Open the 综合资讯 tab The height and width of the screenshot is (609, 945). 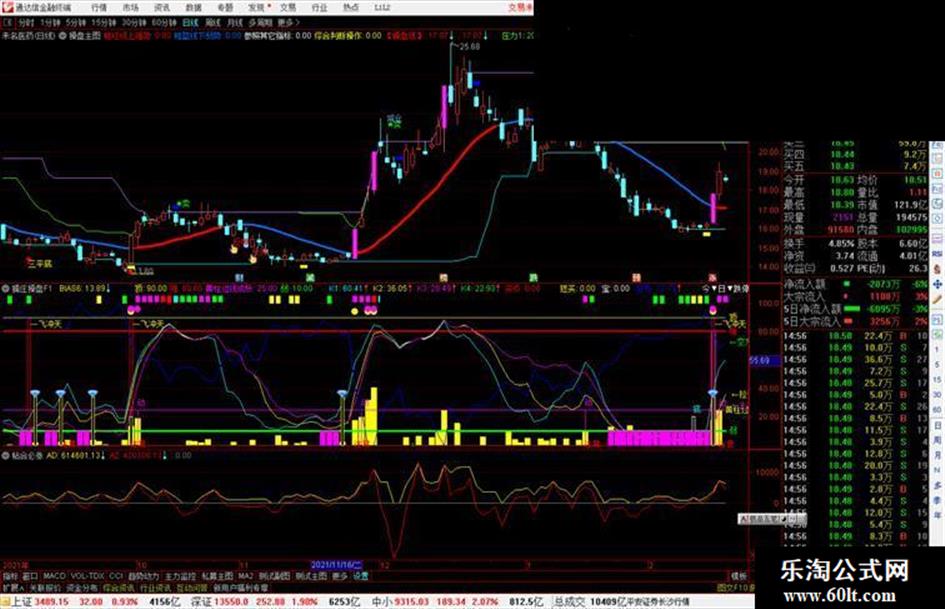119,587
